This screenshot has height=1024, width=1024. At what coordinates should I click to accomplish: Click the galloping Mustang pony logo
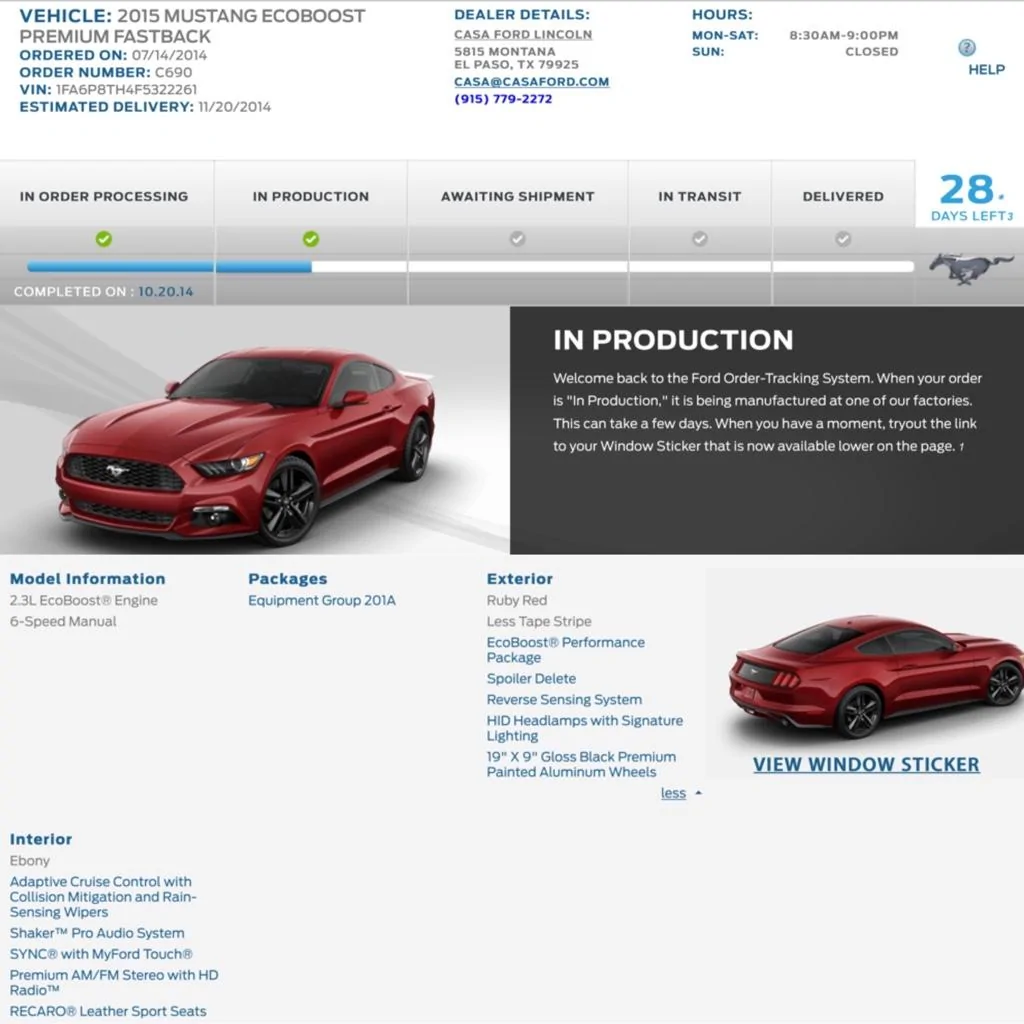(971, 268)
